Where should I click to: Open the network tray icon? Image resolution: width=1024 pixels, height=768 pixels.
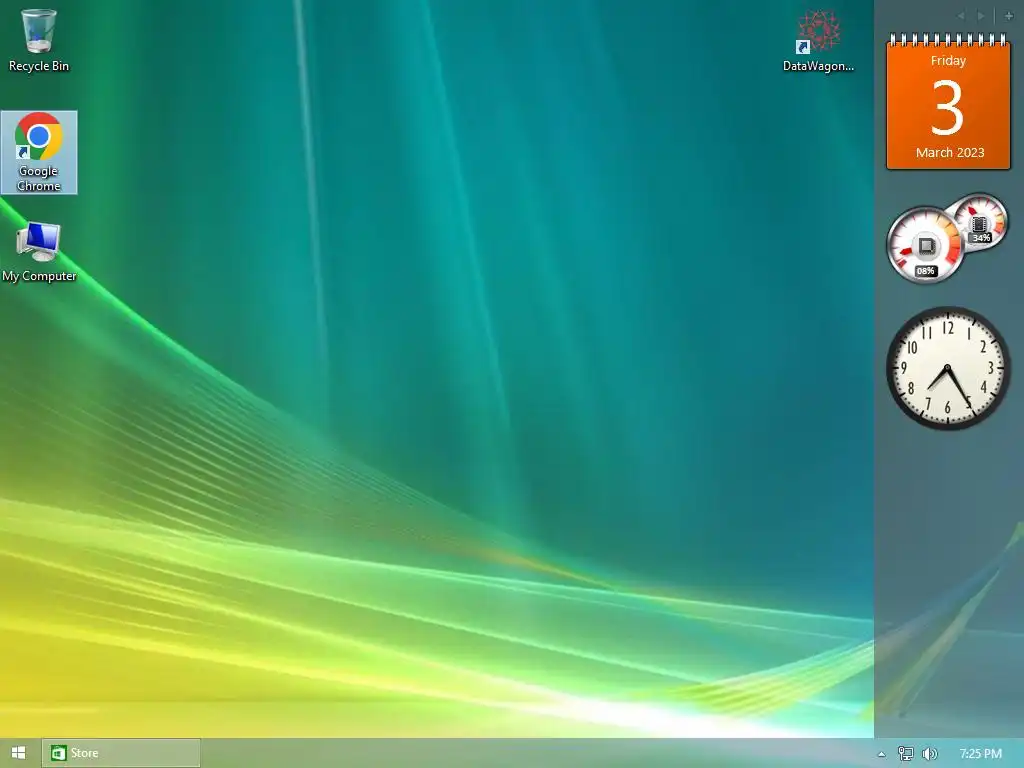(905, 754)
